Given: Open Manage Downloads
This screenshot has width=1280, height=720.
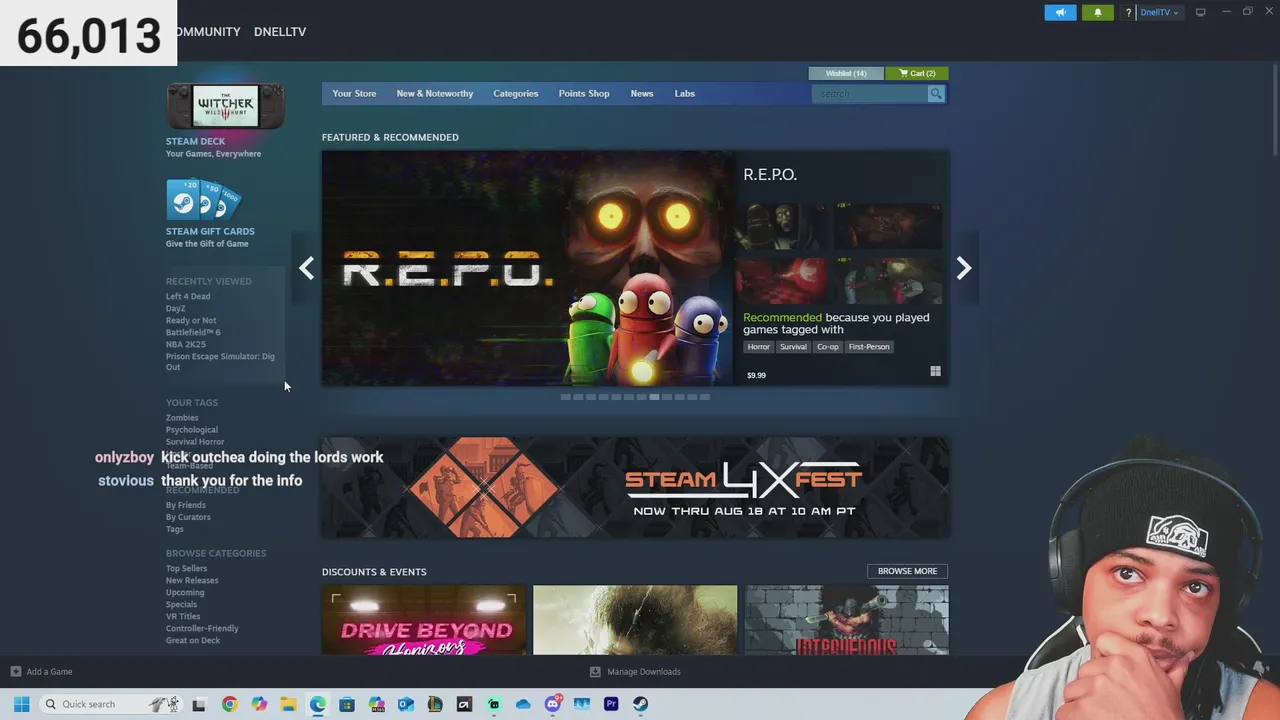Looking at the screenshot, I should click(x=636, y=672).
